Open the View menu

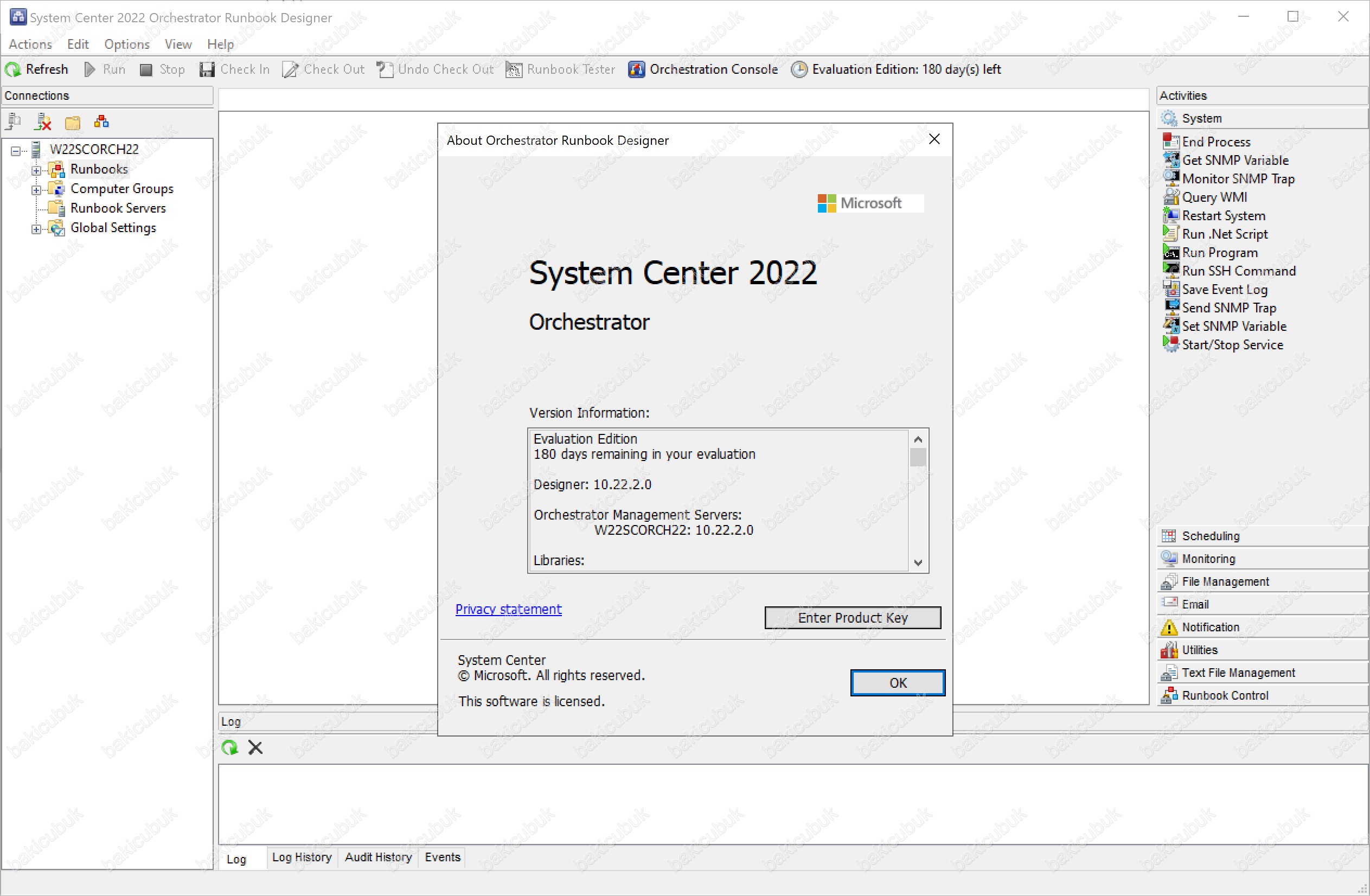(178, 44)
